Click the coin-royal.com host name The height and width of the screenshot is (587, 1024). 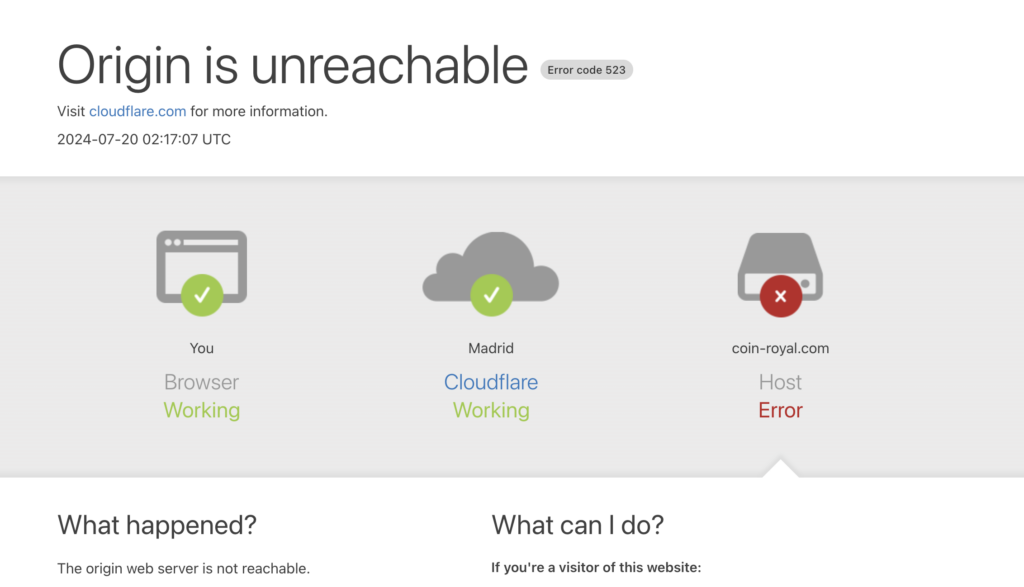780,348
